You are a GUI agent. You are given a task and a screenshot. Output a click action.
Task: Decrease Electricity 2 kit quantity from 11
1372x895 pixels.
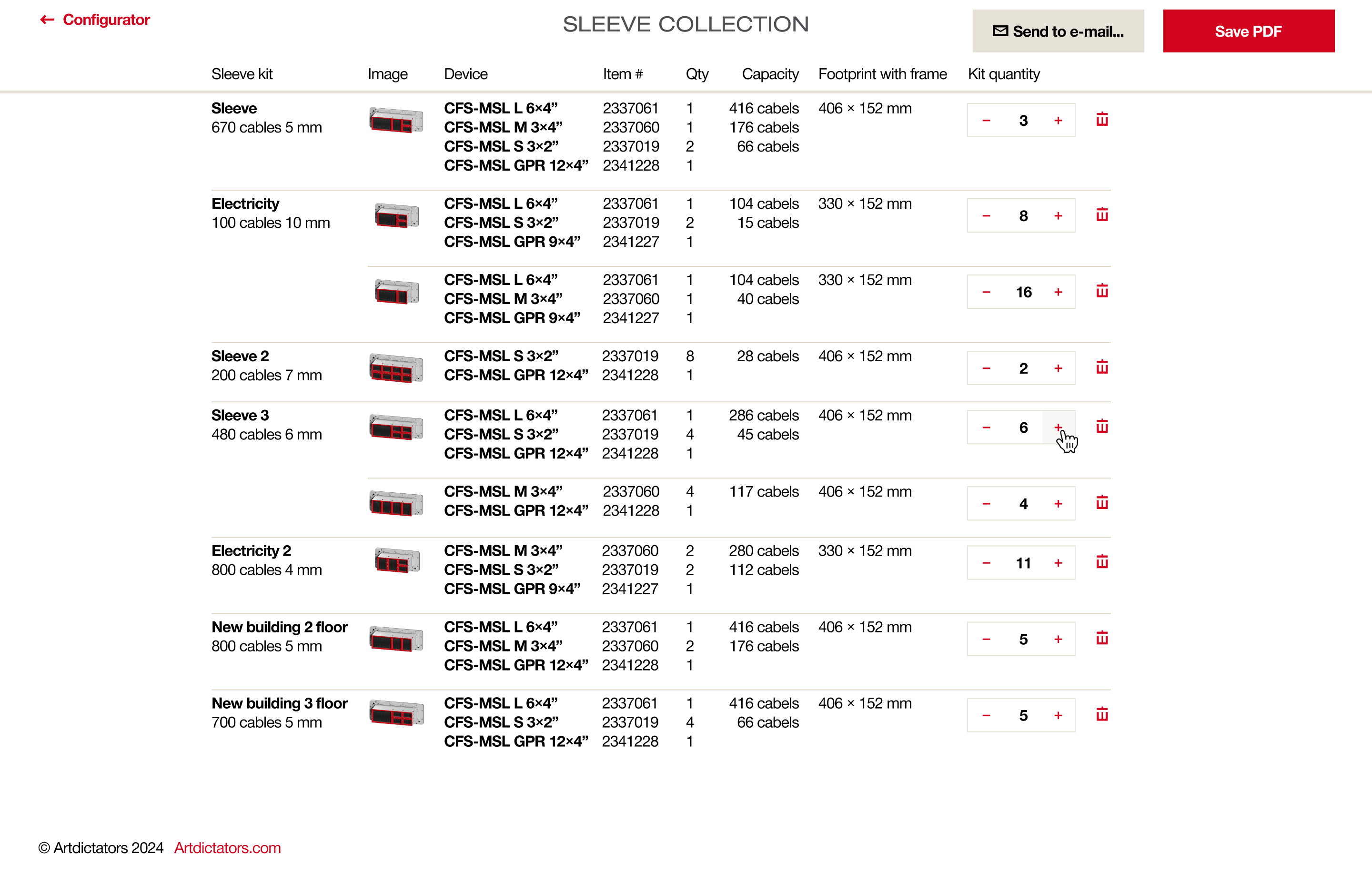tap(986, 563)
